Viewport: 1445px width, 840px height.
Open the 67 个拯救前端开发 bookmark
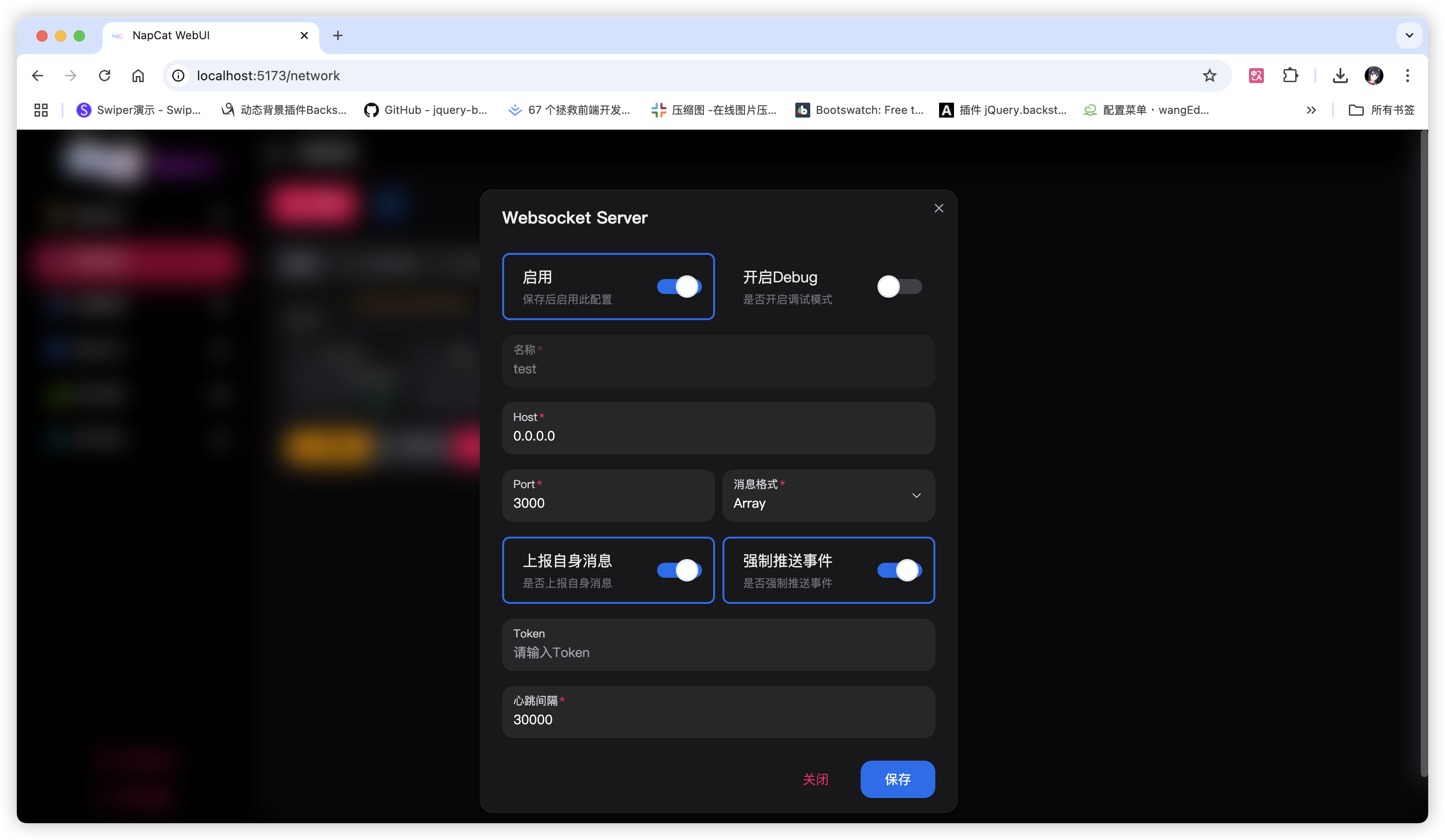569,110
